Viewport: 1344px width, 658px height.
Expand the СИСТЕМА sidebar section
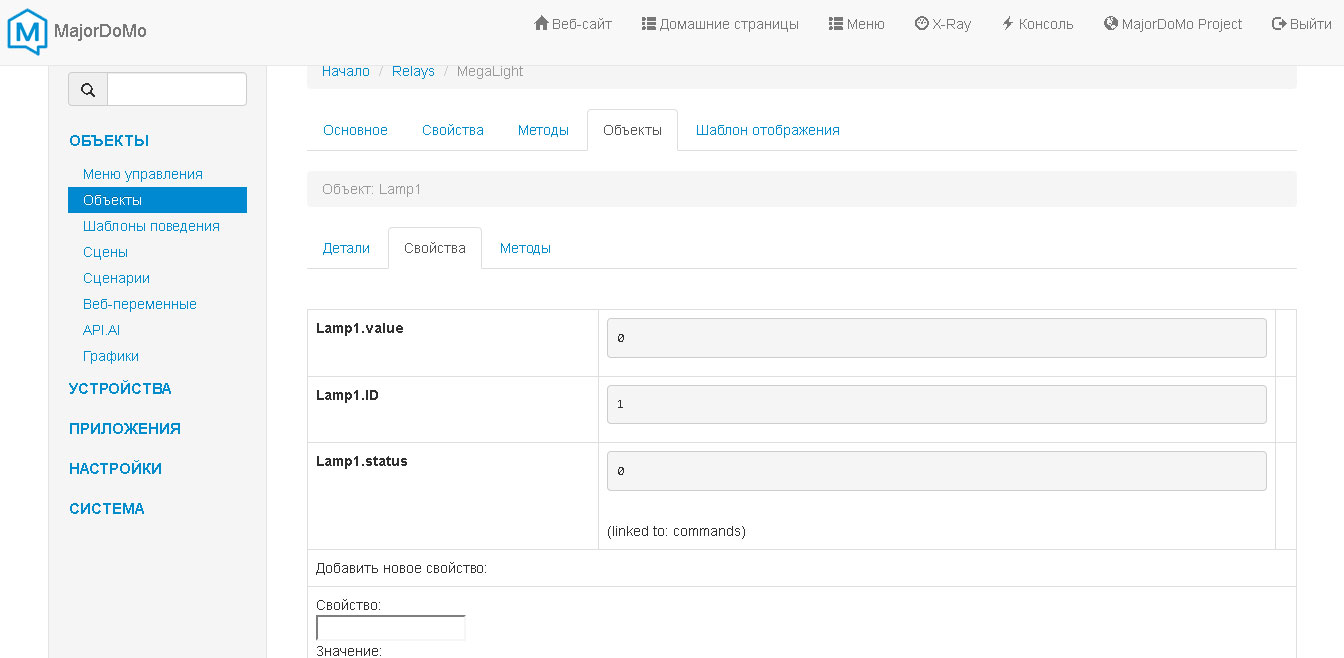107,509
